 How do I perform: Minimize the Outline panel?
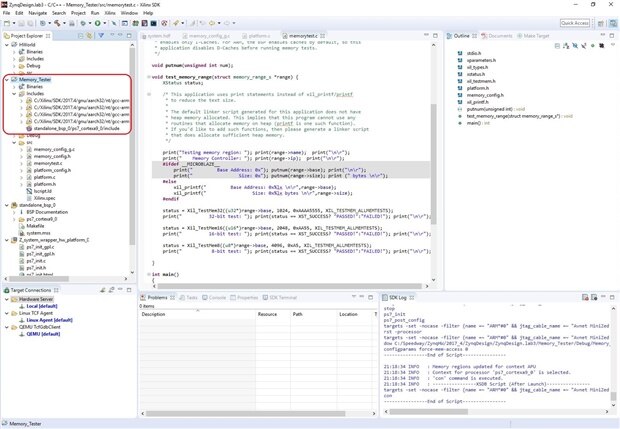point(603,35)
